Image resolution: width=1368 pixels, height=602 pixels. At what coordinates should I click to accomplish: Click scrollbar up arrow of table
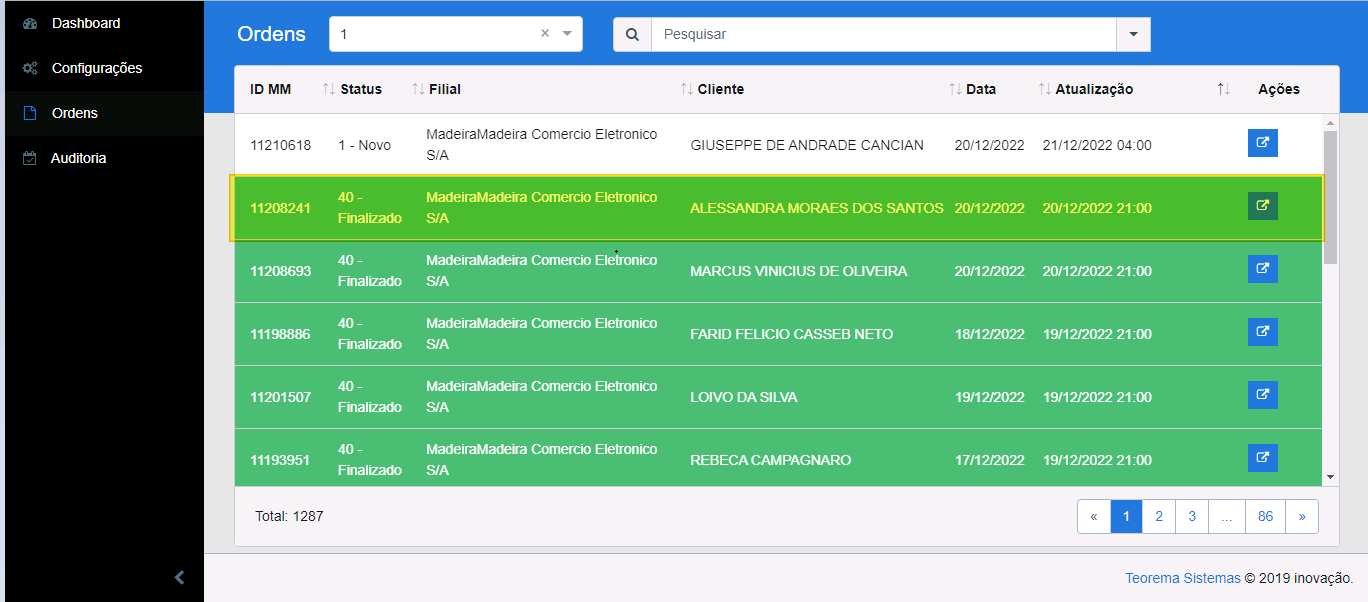[1330, 122]
